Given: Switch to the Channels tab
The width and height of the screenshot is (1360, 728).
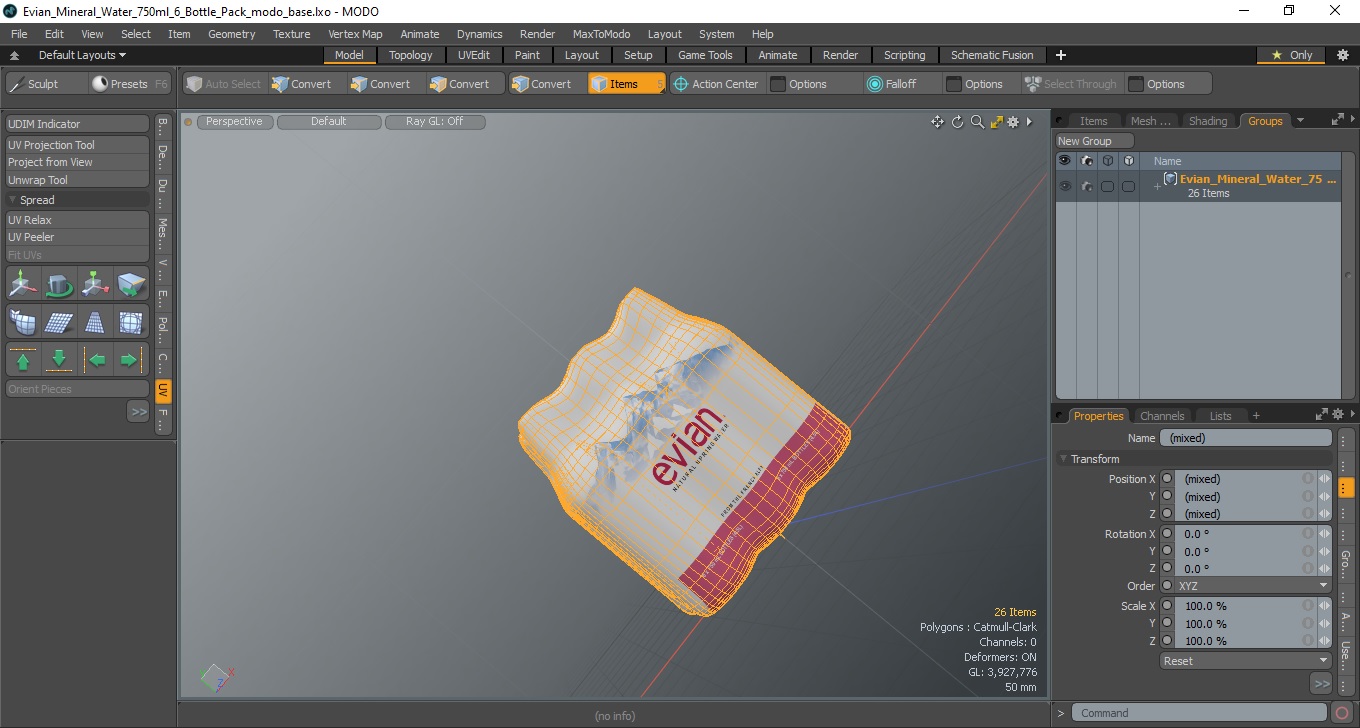Looking at the screenshot, I should click(x=1162, y=416).
